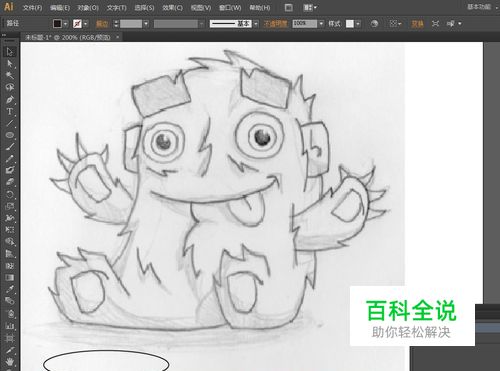500x371 pixels.
Task: Select the Gradient tool
Action: tap(10, 277)
